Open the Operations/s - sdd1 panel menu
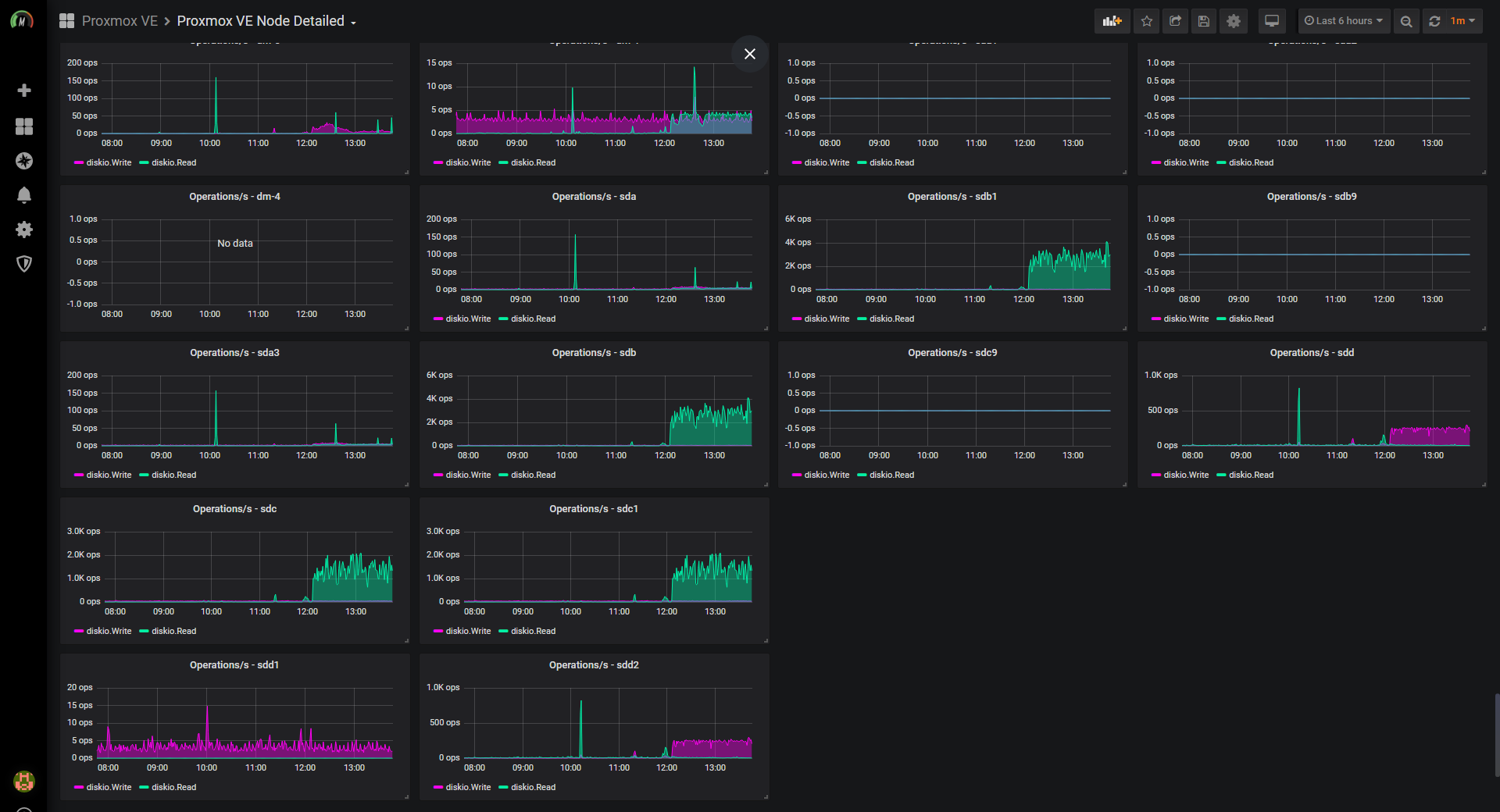This screenshot has width=1500, height=812. (234, 665)
